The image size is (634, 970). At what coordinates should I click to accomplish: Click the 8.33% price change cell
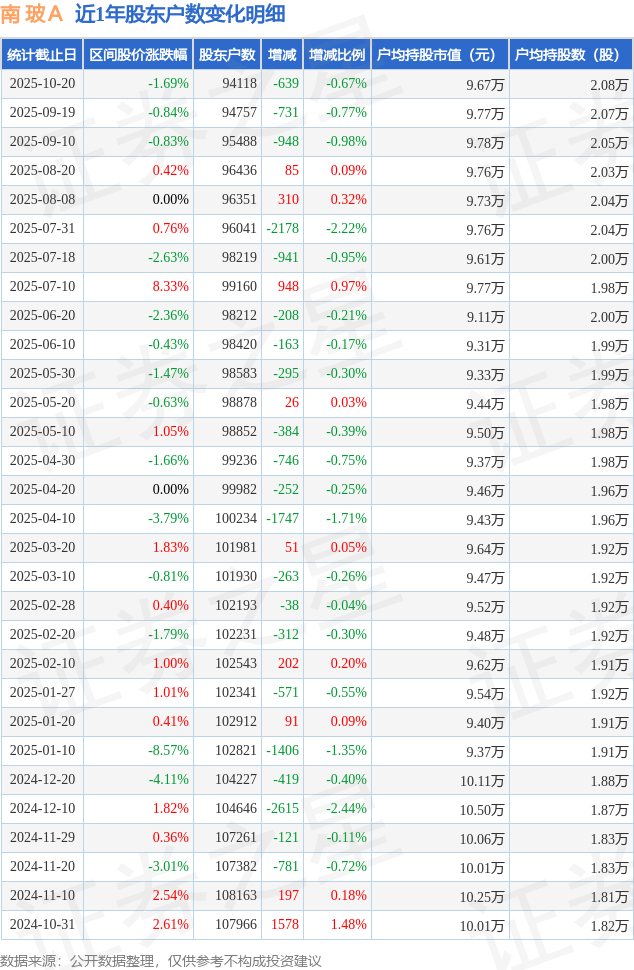coord(170,287)
